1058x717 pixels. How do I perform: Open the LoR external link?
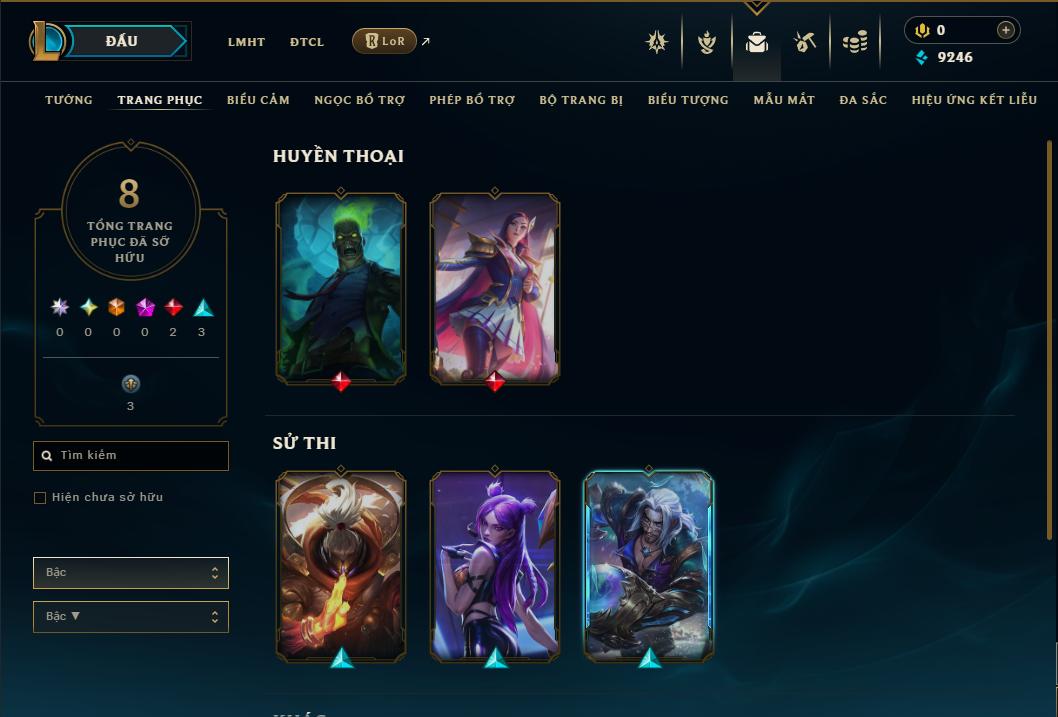tap(391, 41)
